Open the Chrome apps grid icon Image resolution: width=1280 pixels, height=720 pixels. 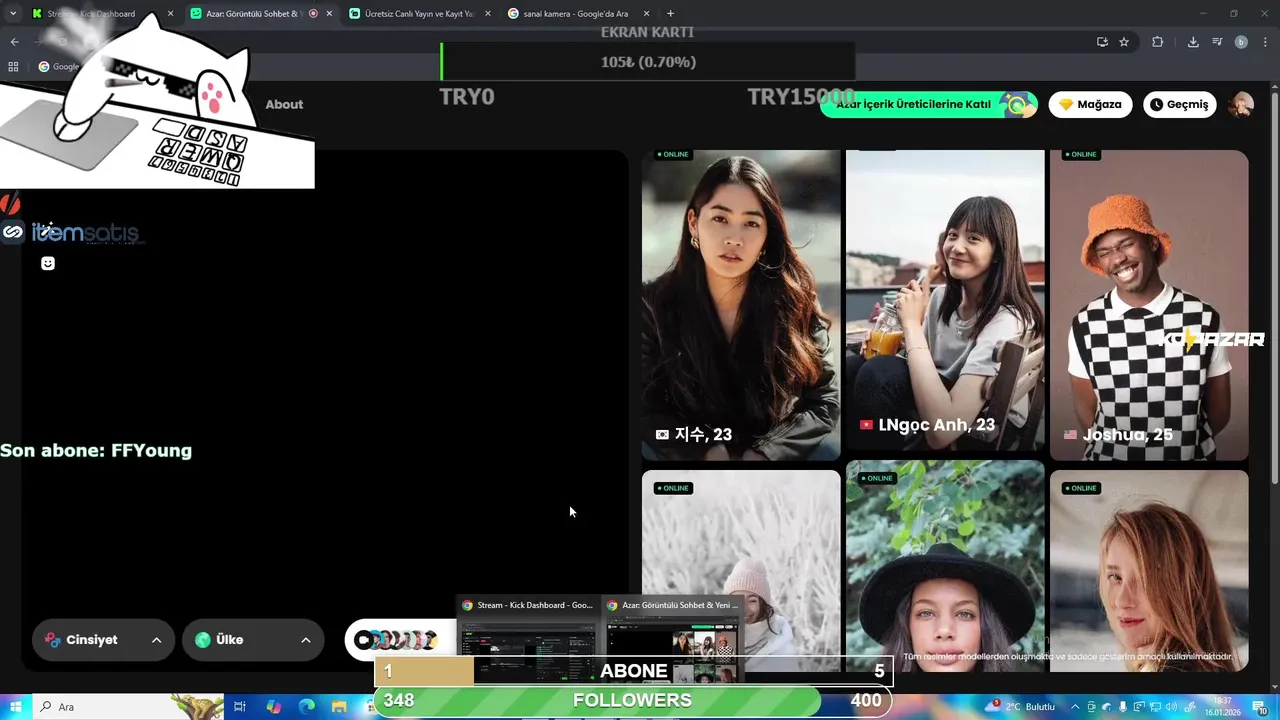click(13, 67)
